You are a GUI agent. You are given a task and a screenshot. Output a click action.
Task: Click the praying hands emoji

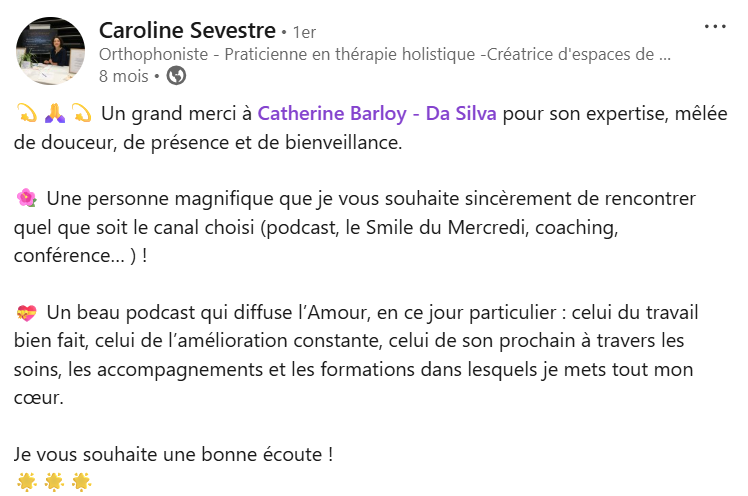click(54, 113)
